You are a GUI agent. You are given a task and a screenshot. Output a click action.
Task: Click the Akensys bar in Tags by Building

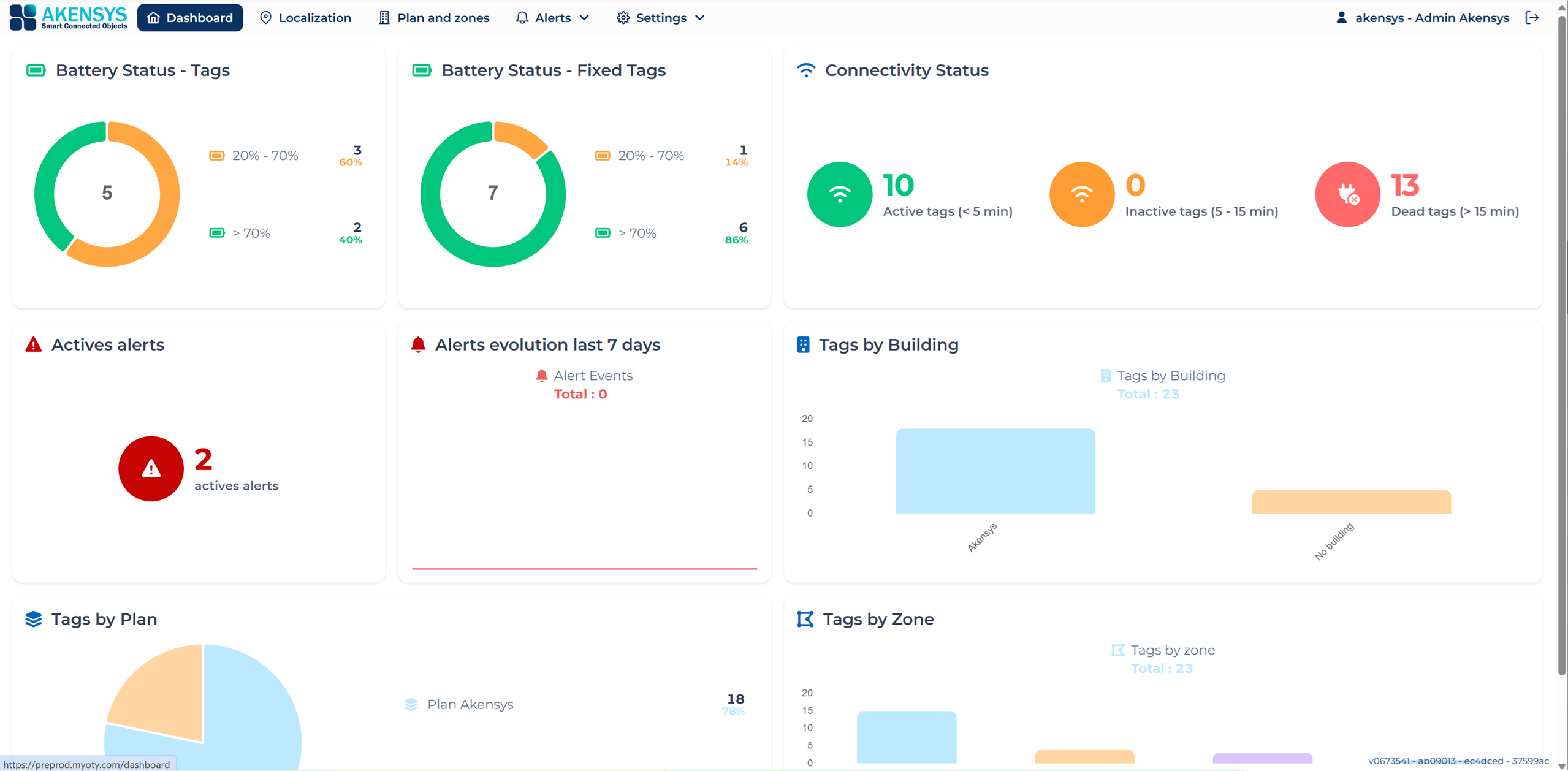[995, 471]
